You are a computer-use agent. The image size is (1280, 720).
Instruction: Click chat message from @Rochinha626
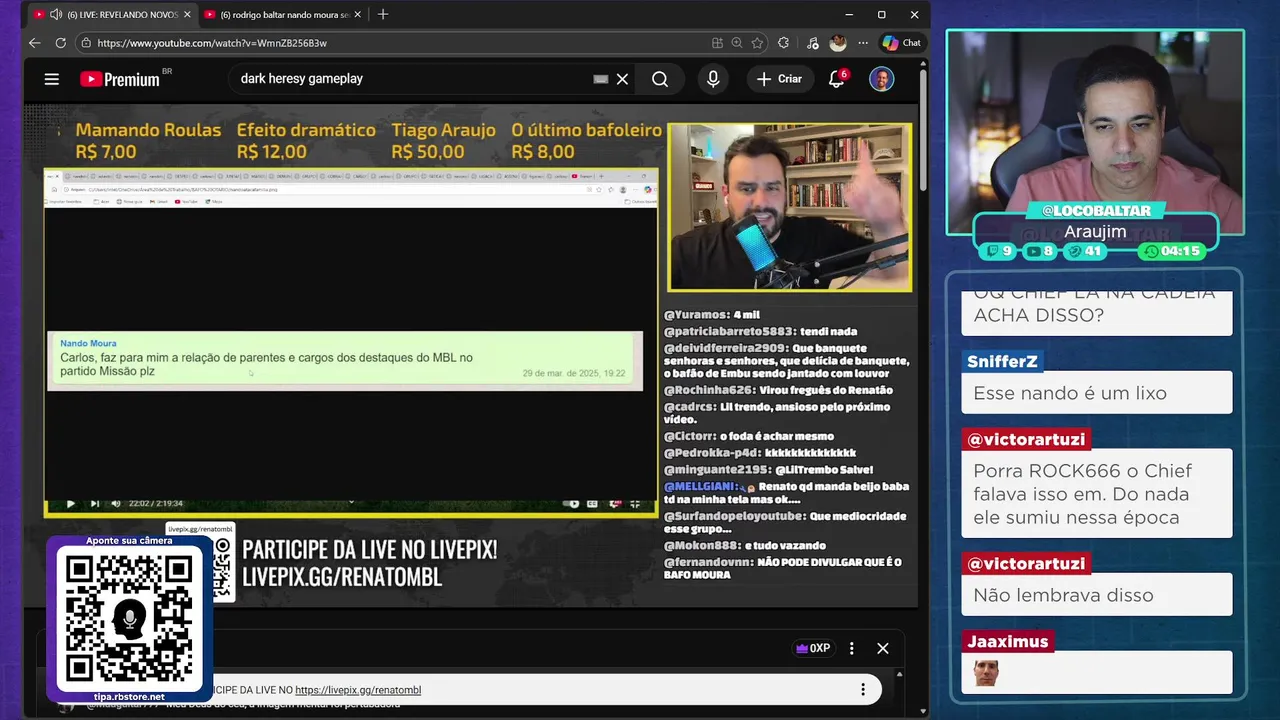click(x=778, y=390)
